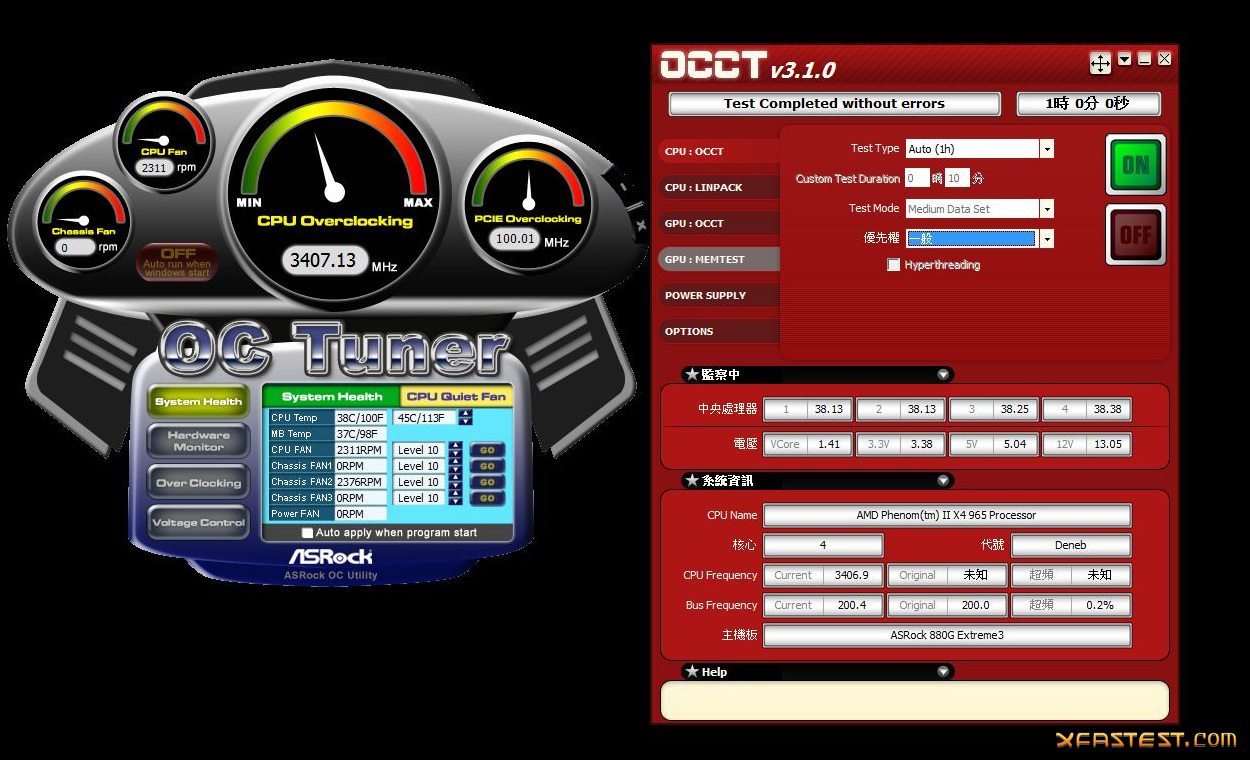Click the Custom Test Duration hours field
The height and width of the screenshot is (760, 1250).
click(917, 179)
